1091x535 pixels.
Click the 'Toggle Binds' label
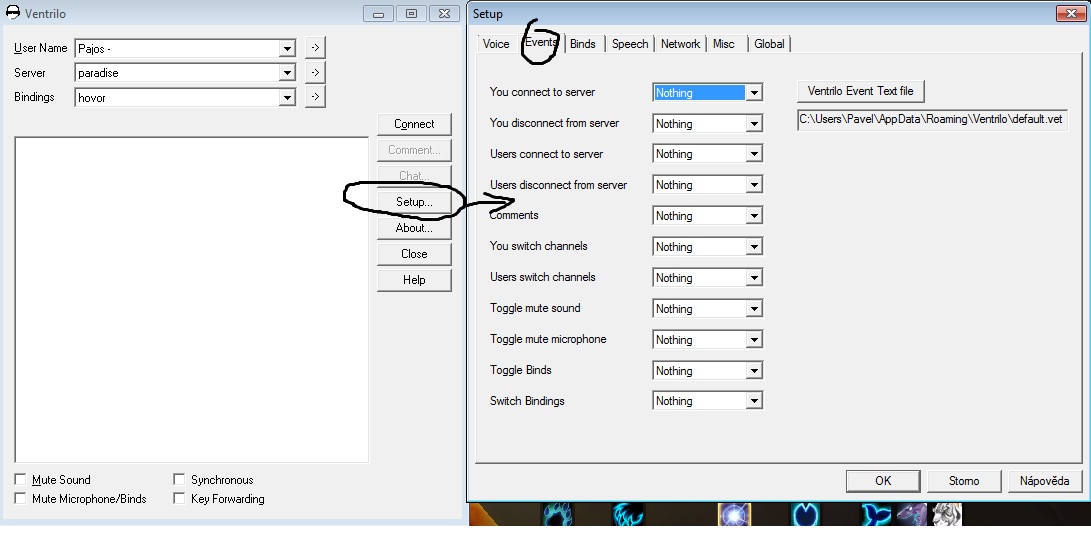pos(520,370)
